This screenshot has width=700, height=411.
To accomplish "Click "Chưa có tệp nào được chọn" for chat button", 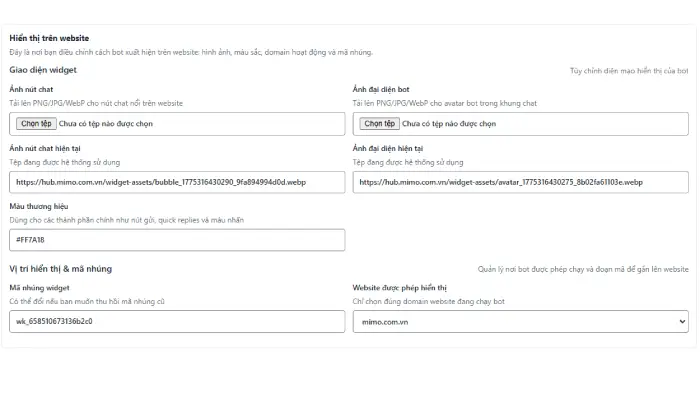I will (x=106, y=124).
